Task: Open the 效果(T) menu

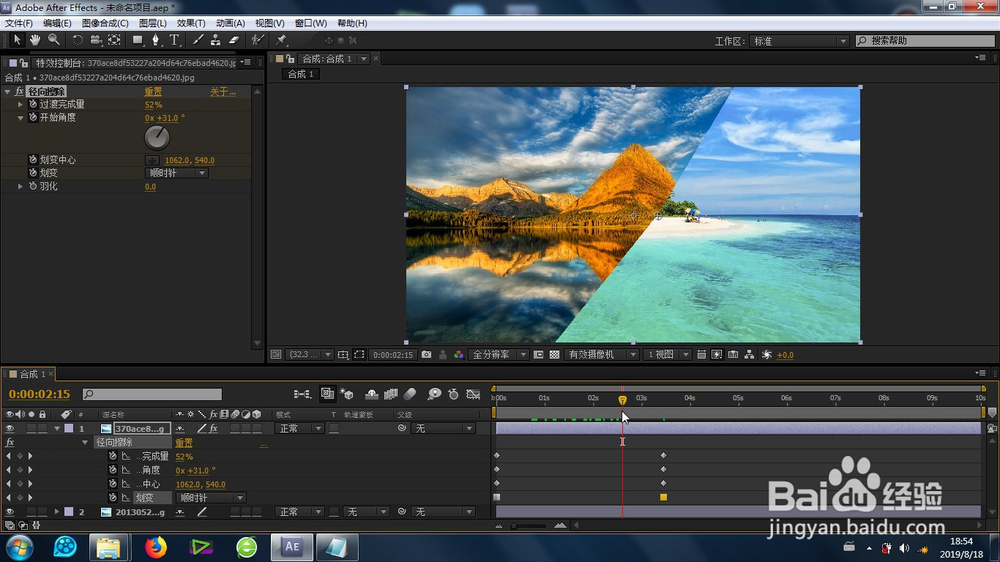Action: (191, 23)
